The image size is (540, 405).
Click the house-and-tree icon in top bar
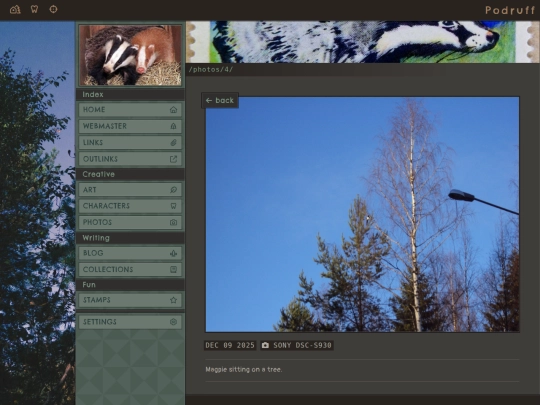tap(15, 10)
